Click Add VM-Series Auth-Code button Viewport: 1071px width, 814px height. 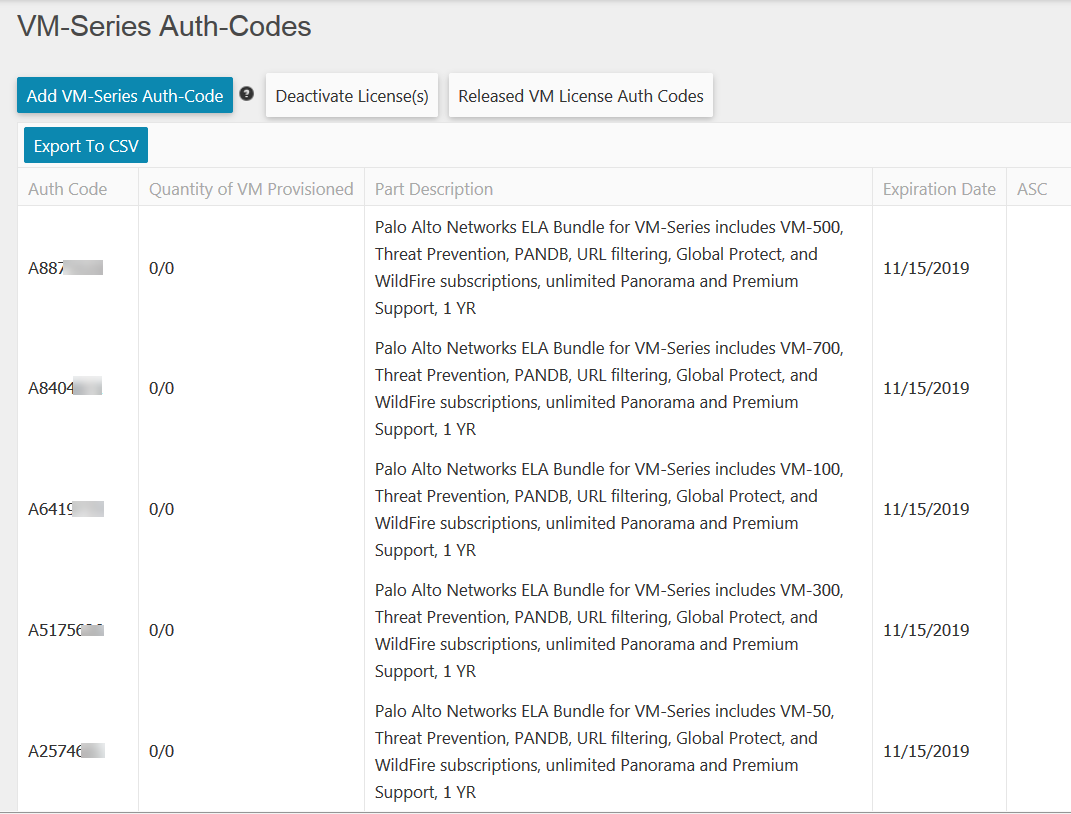pos(125,96)
